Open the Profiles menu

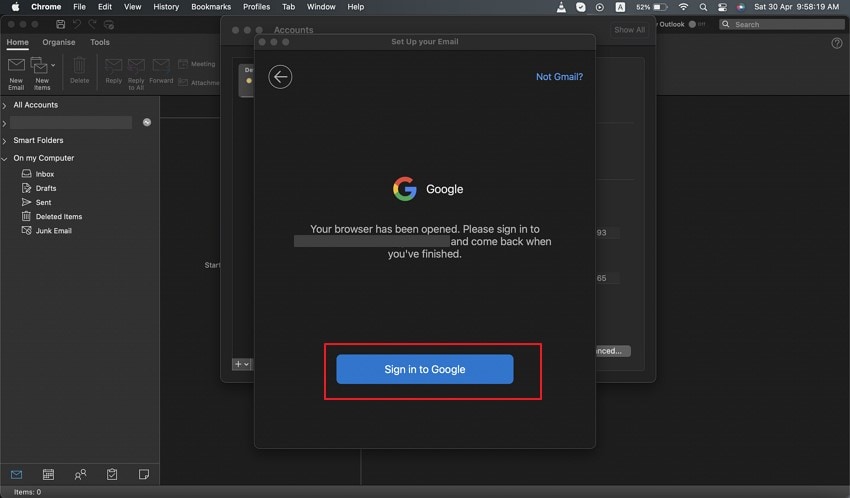click(x=256, y=7)
